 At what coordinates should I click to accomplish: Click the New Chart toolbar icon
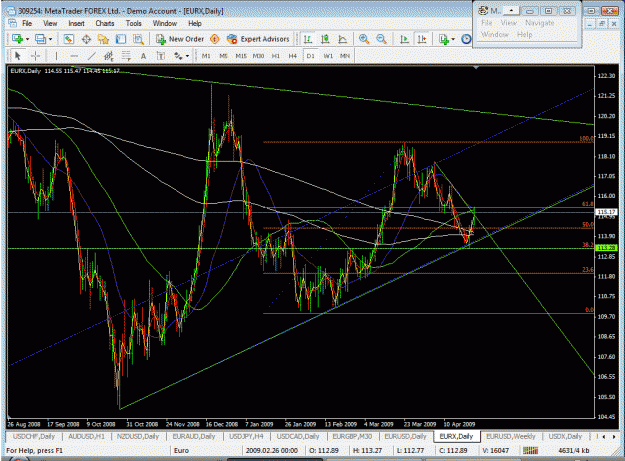18,39
